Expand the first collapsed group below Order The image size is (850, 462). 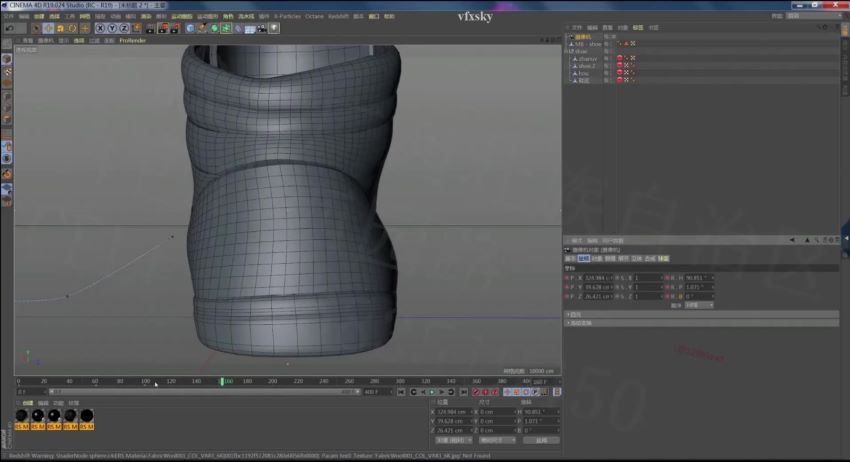tap(701, 315)
